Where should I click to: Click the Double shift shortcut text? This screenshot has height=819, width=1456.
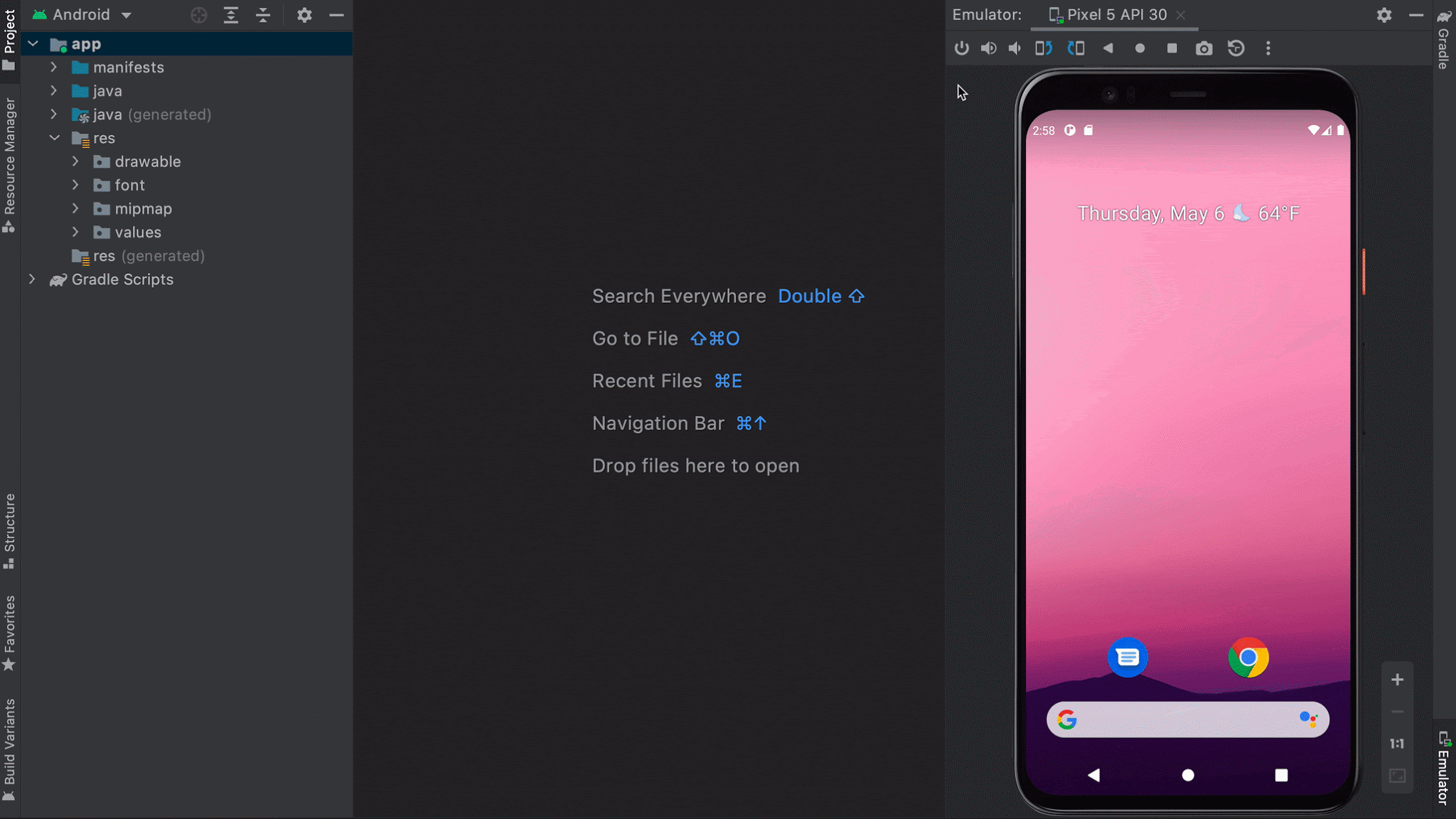click(x=821, y=296)
